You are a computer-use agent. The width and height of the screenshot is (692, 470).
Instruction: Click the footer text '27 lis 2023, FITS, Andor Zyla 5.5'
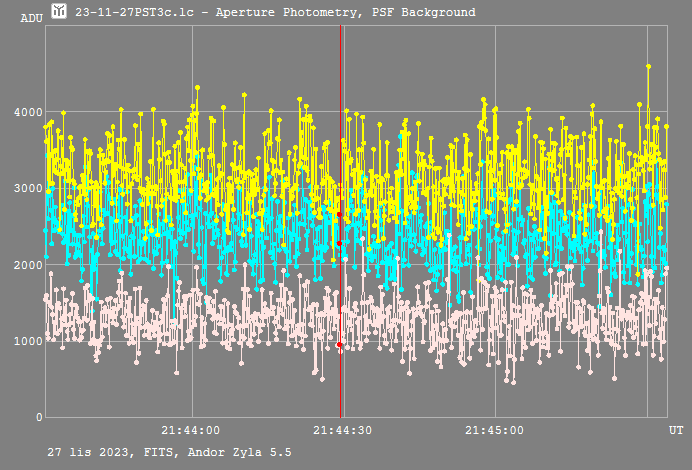(x=169, y=452)
